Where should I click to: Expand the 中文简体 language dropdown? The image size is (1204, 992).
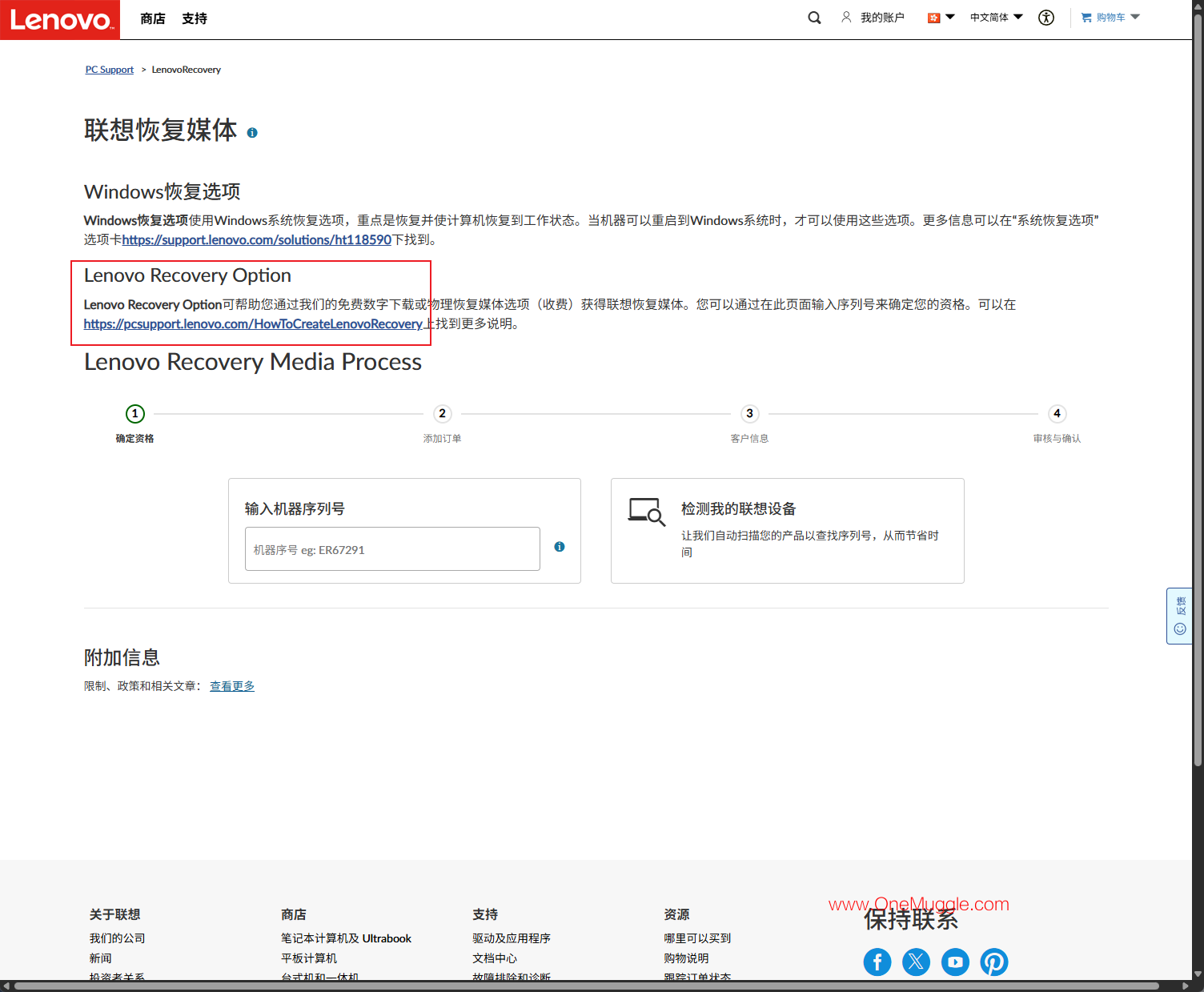coord(997,18)
